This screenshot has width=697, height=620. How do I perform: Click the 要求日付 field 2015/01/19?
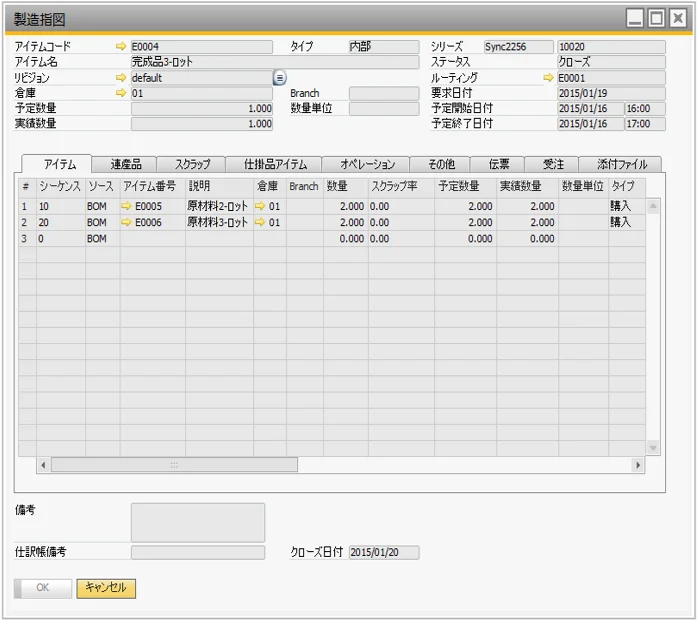[x=611, y=93]
